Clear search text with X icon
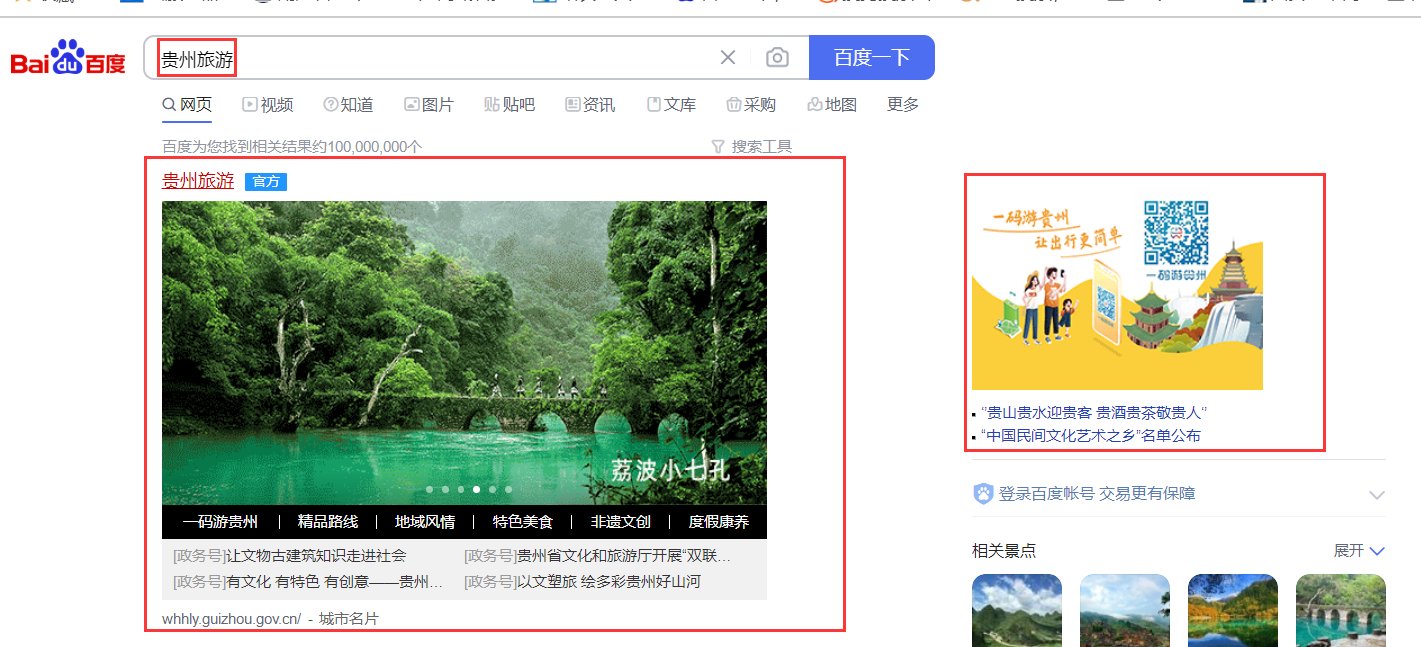 tap(728, 58)
